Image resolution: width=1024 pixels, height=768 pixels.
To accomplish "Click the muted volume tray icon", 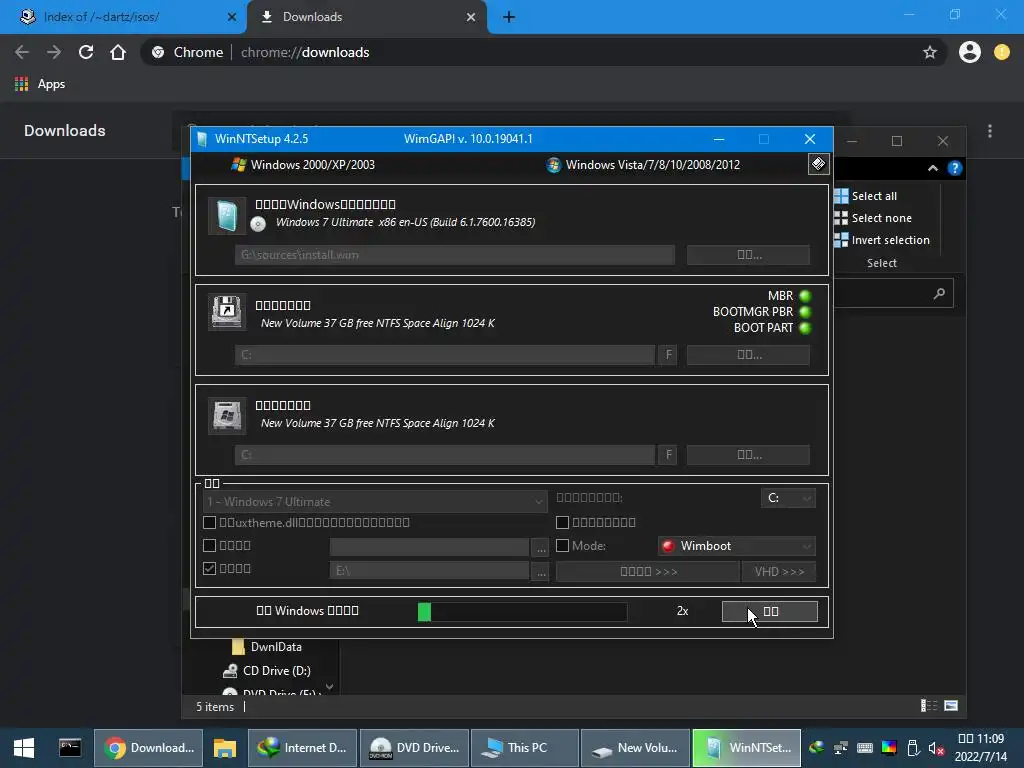I will point(936,748).
